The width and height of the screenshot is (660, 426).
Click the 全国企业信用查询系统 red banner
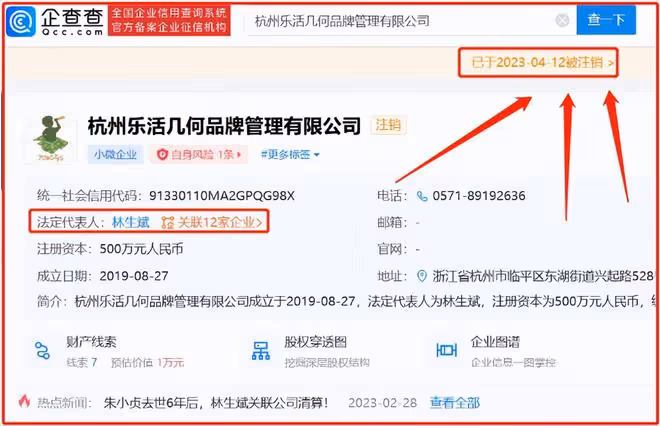[169, 20]
